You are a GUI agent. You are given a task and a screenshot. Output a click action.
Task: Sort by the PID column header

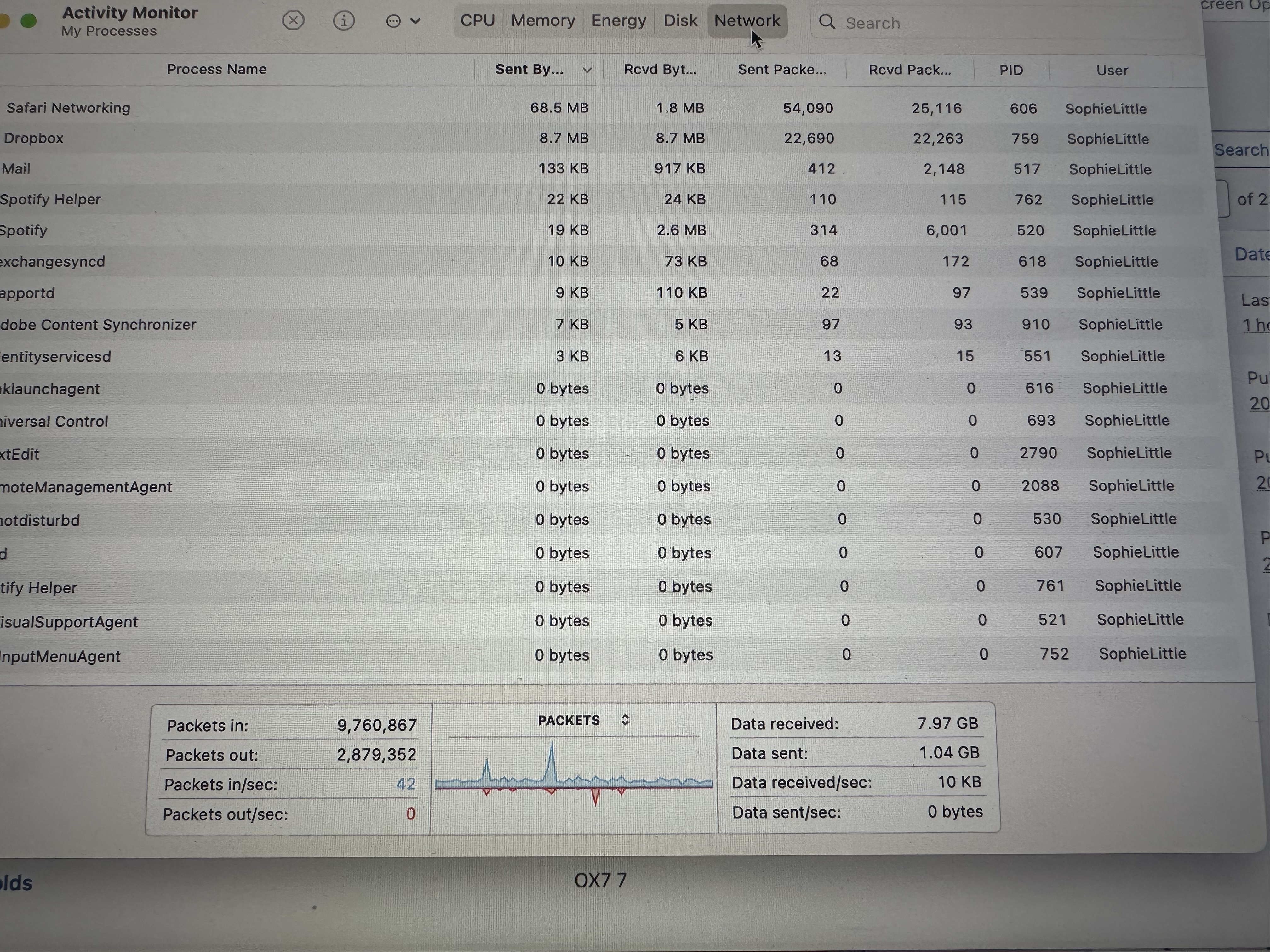coord(1010,70)
